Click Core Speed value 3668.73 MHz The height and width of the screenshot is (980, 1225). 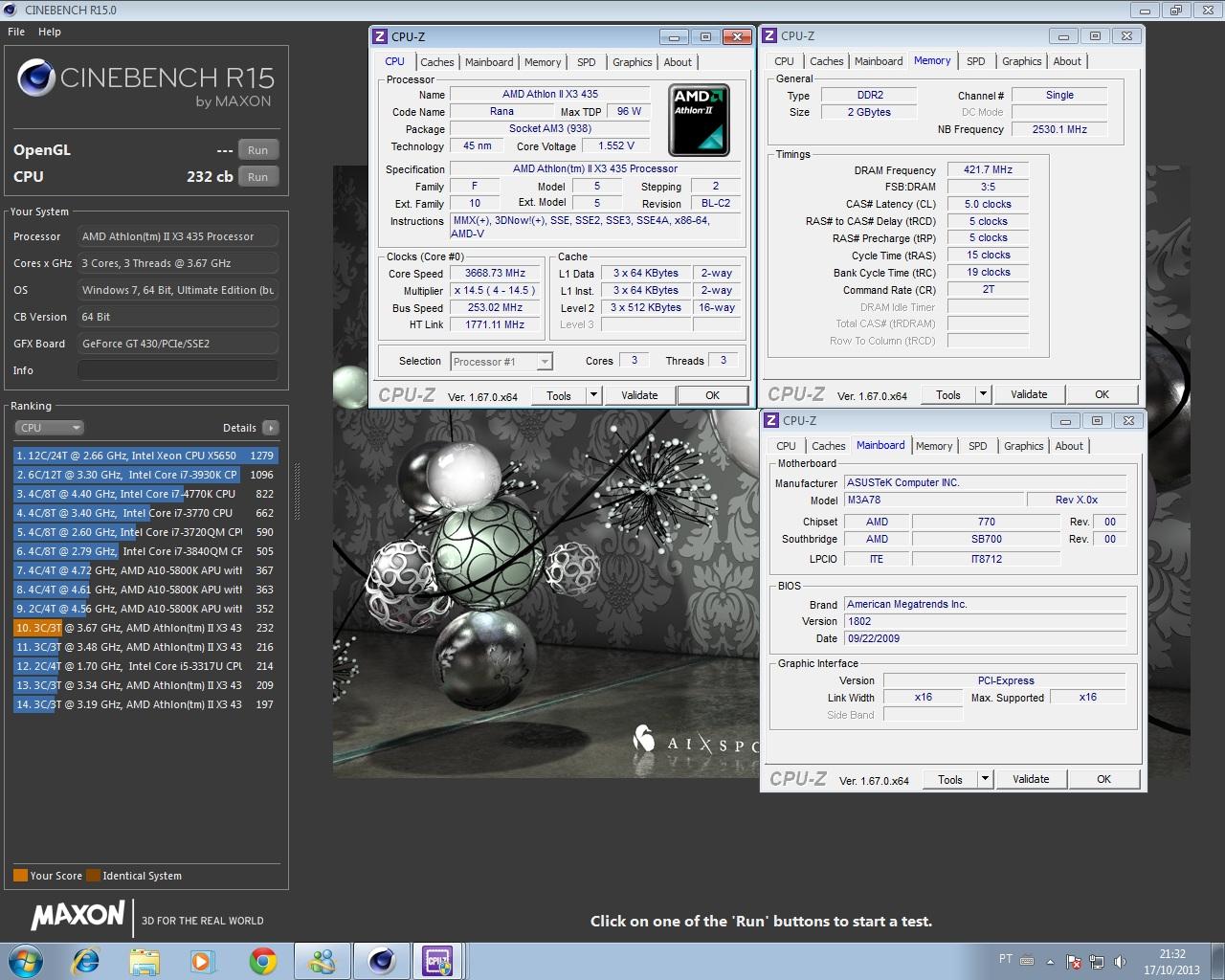495,273
